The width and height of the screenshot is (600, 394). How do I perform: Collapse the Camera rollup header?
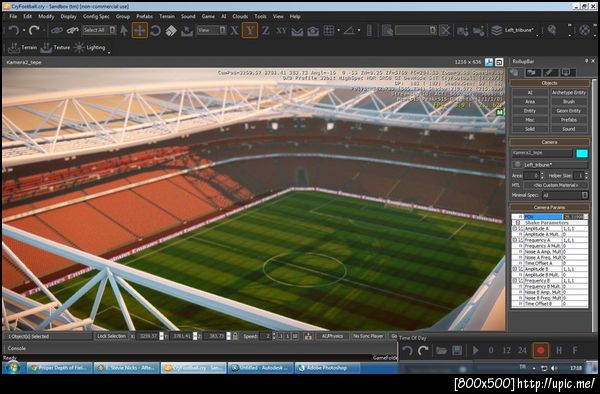tap(549, 142)
